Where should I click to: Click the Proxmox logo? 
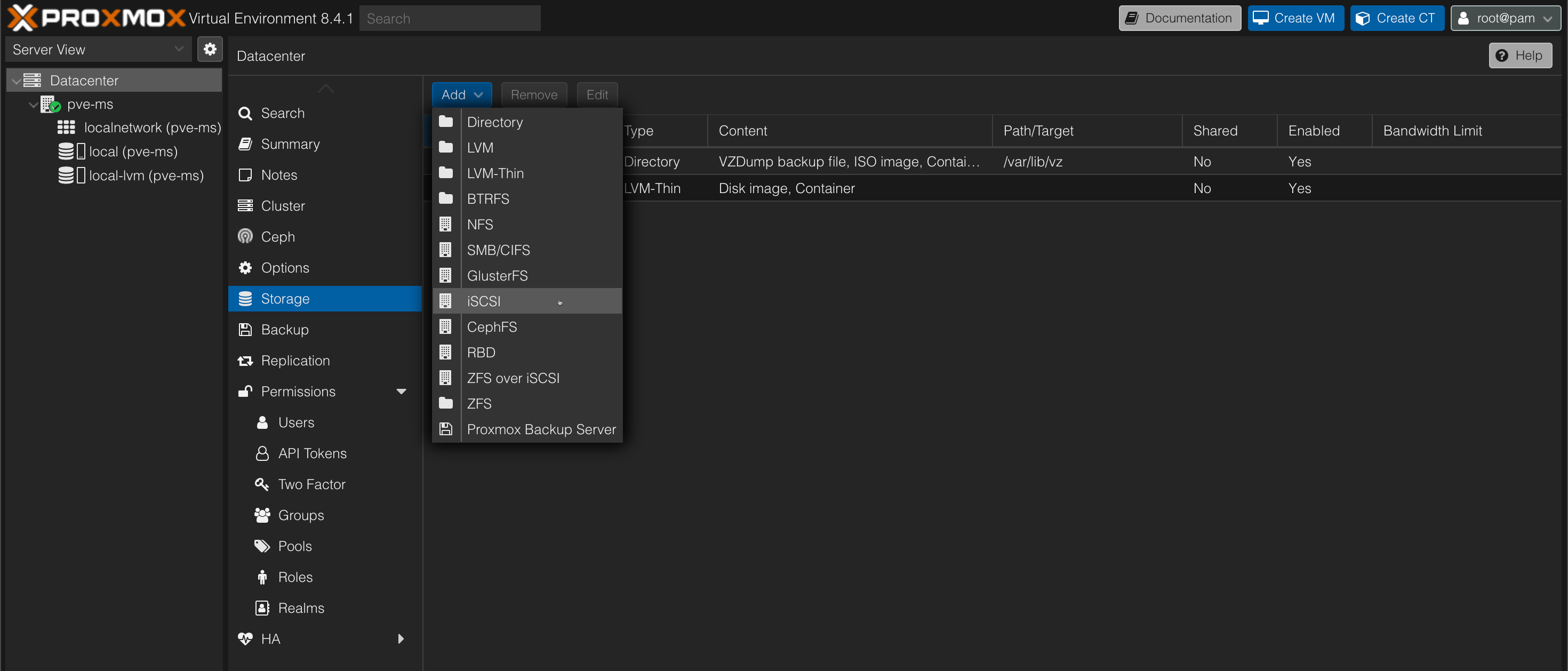pyautogui.click(x=95, y=18)
